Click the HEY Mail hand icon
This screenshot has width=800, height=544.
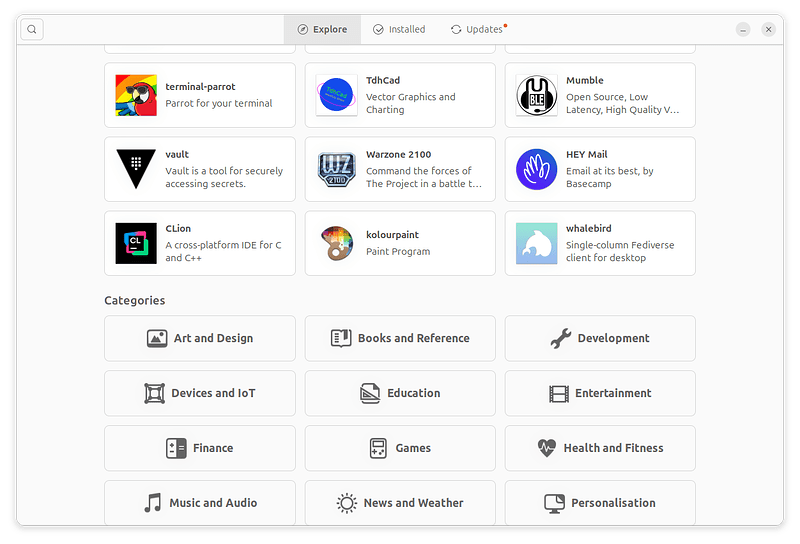pos(536,169)
